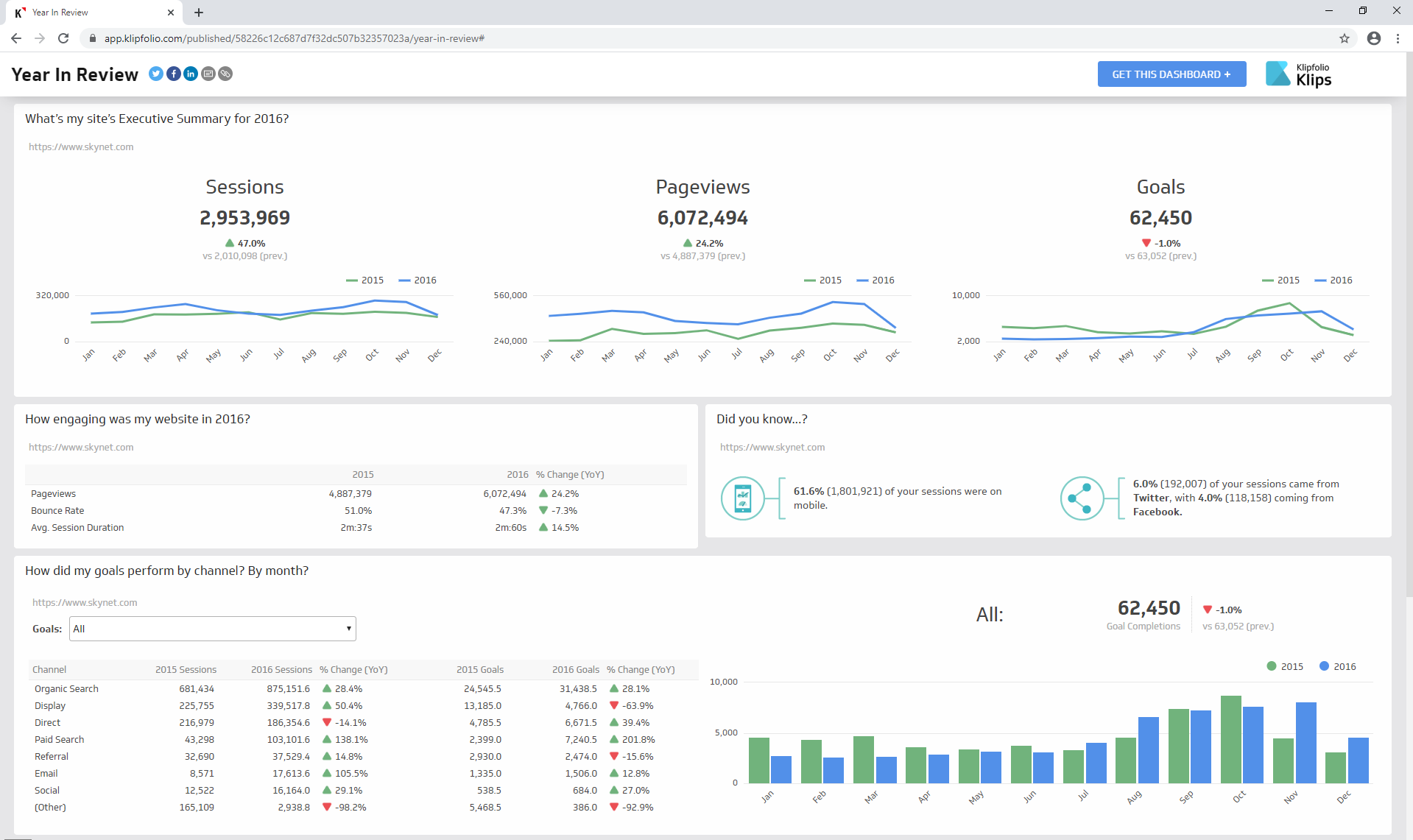Open the https://www.skynet.com link
Viewport: 1413px width, 840px height.
[81, 147]
